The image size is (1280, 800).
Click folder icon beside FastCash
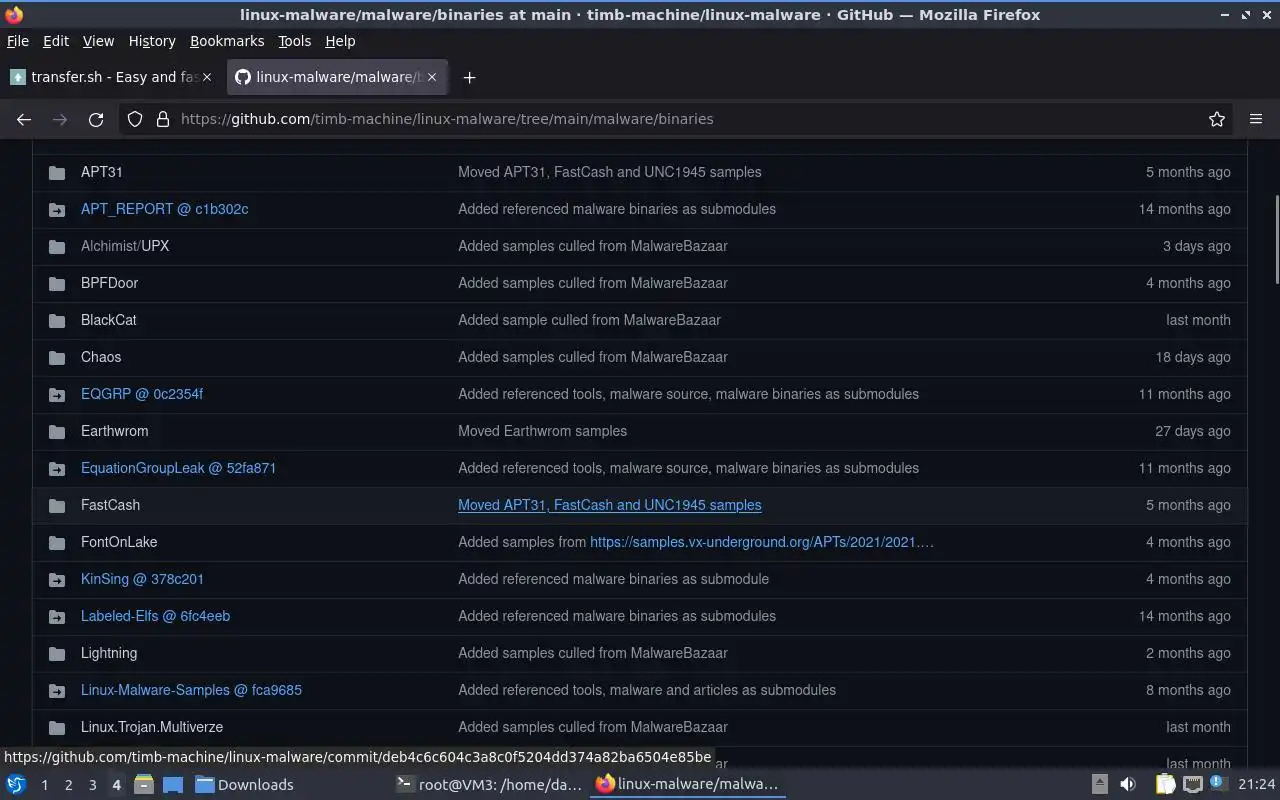pos(57,506)
